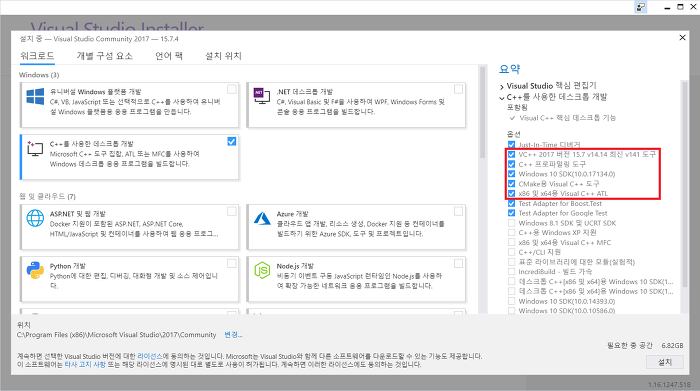Click Visual C++ core desktop features item
Image resolution: width=700 pixels, height=391 pixels.
pos(567,118)
